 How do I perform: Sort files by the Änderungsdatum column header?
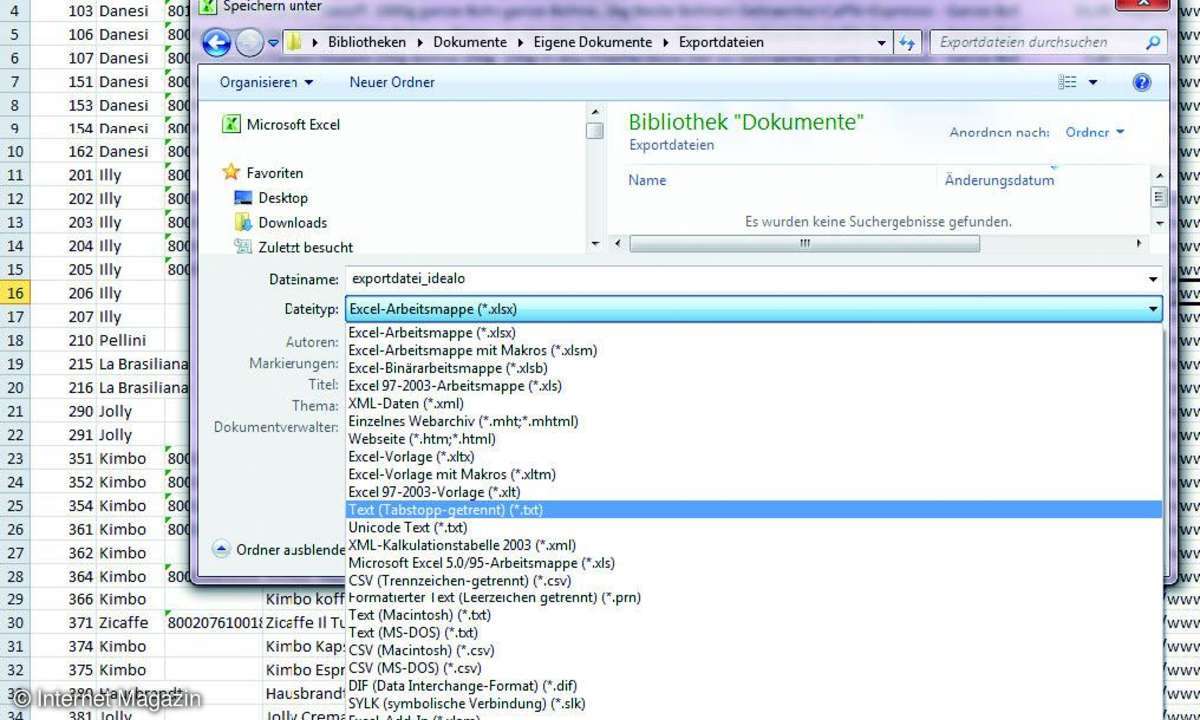coord(1000,181)
